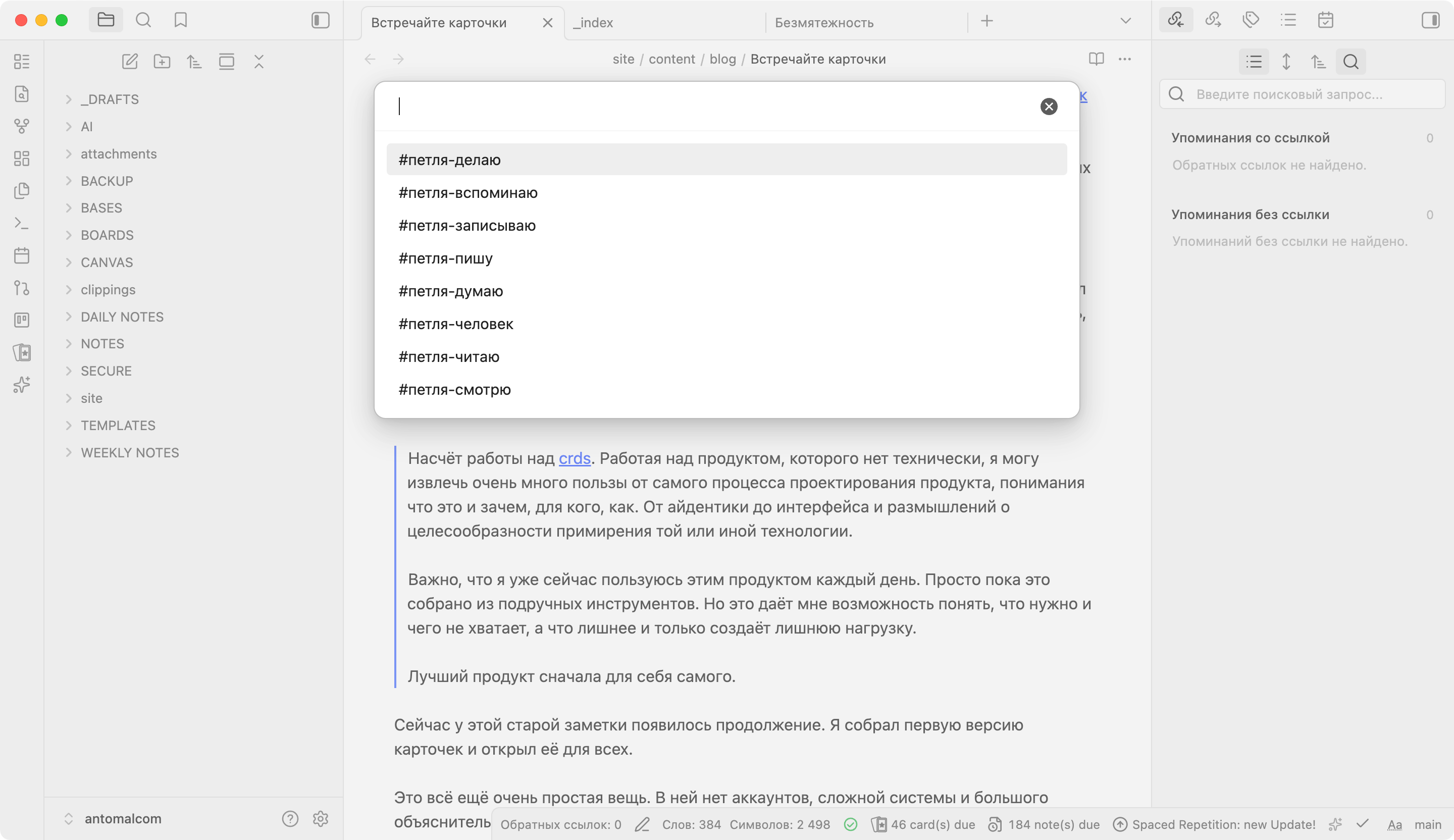The width and height of the screenshot is (1454, 840).
Task: Open the crds link in the note
Action: 574,458
